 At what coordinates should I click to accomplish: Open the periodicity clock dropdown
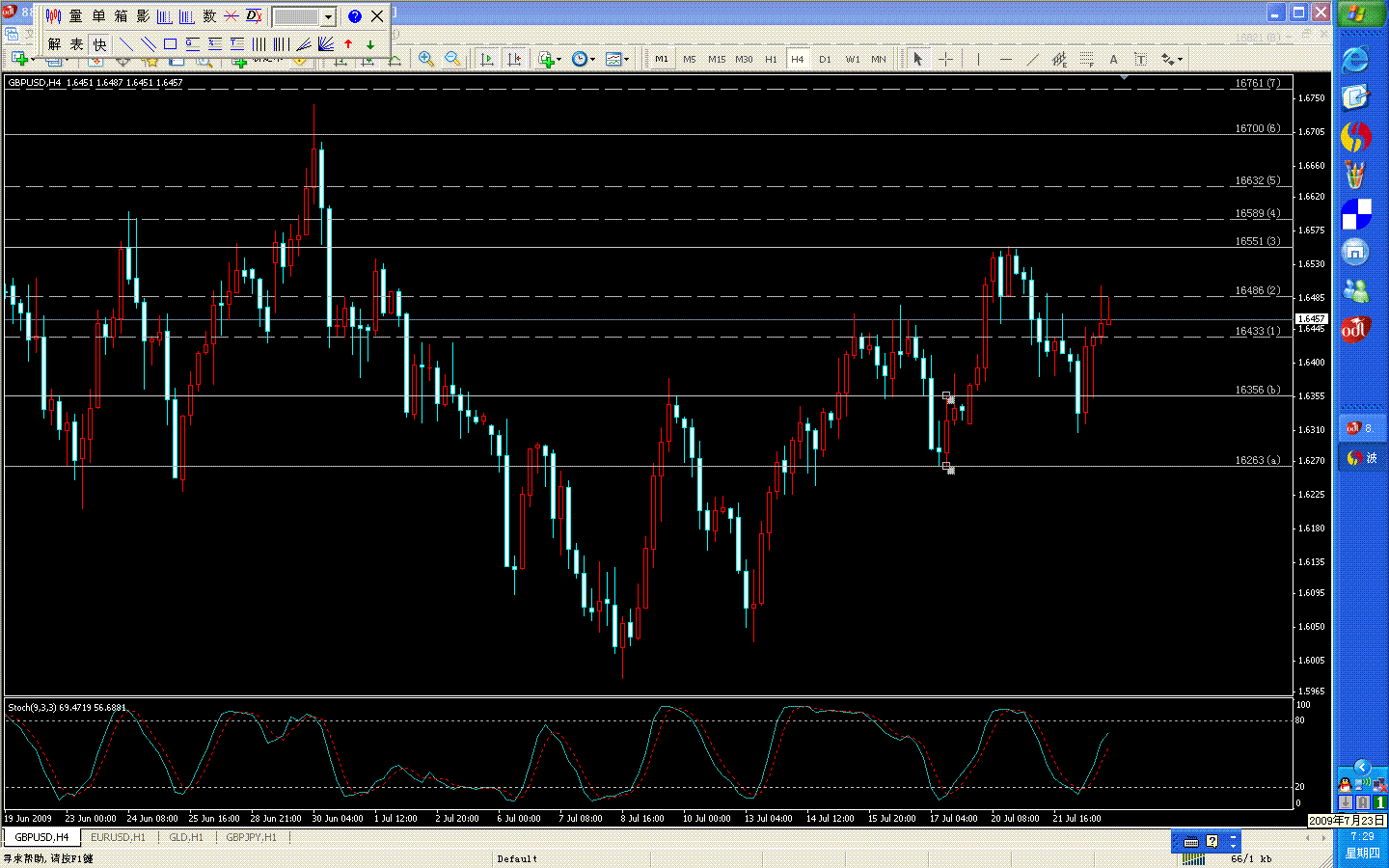[583, 59]
